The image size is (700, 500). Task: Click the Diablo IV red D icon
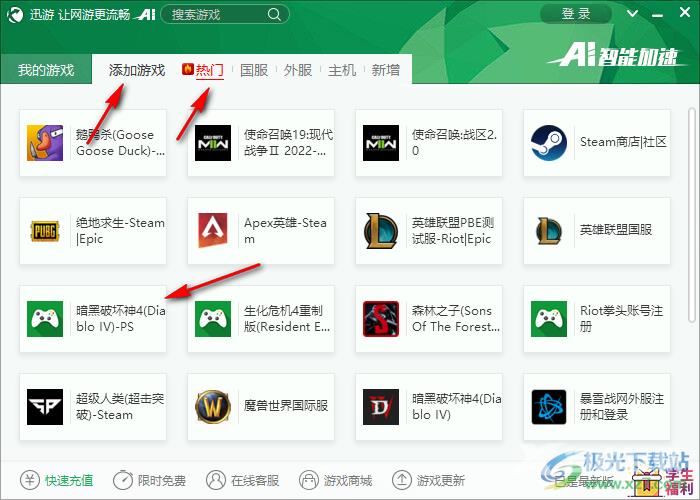(x=381, y=407)
